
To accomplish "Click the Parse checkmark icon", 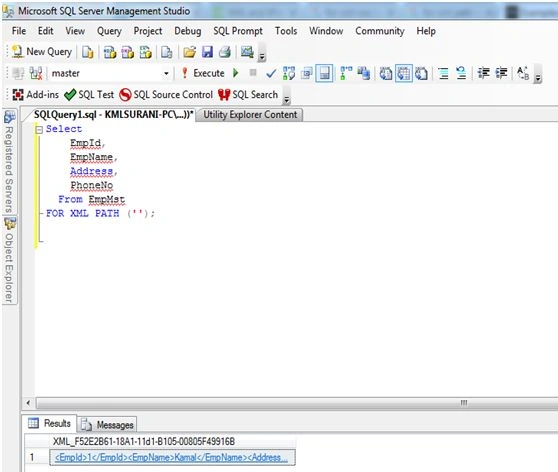I will click(x=271, y=74).
